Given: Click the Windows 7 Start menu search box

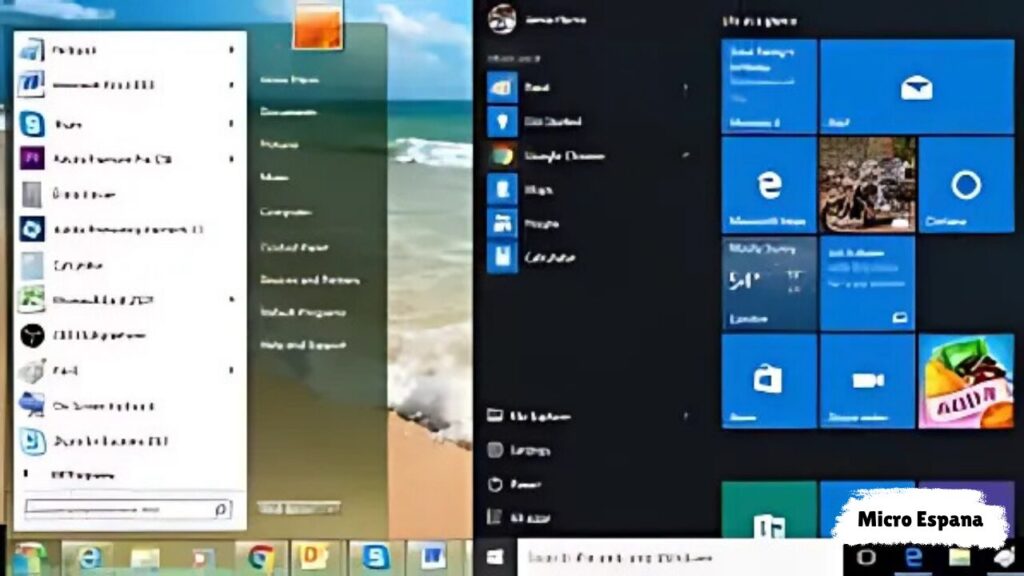Looking at the screenshot, I should coord(128,509).
